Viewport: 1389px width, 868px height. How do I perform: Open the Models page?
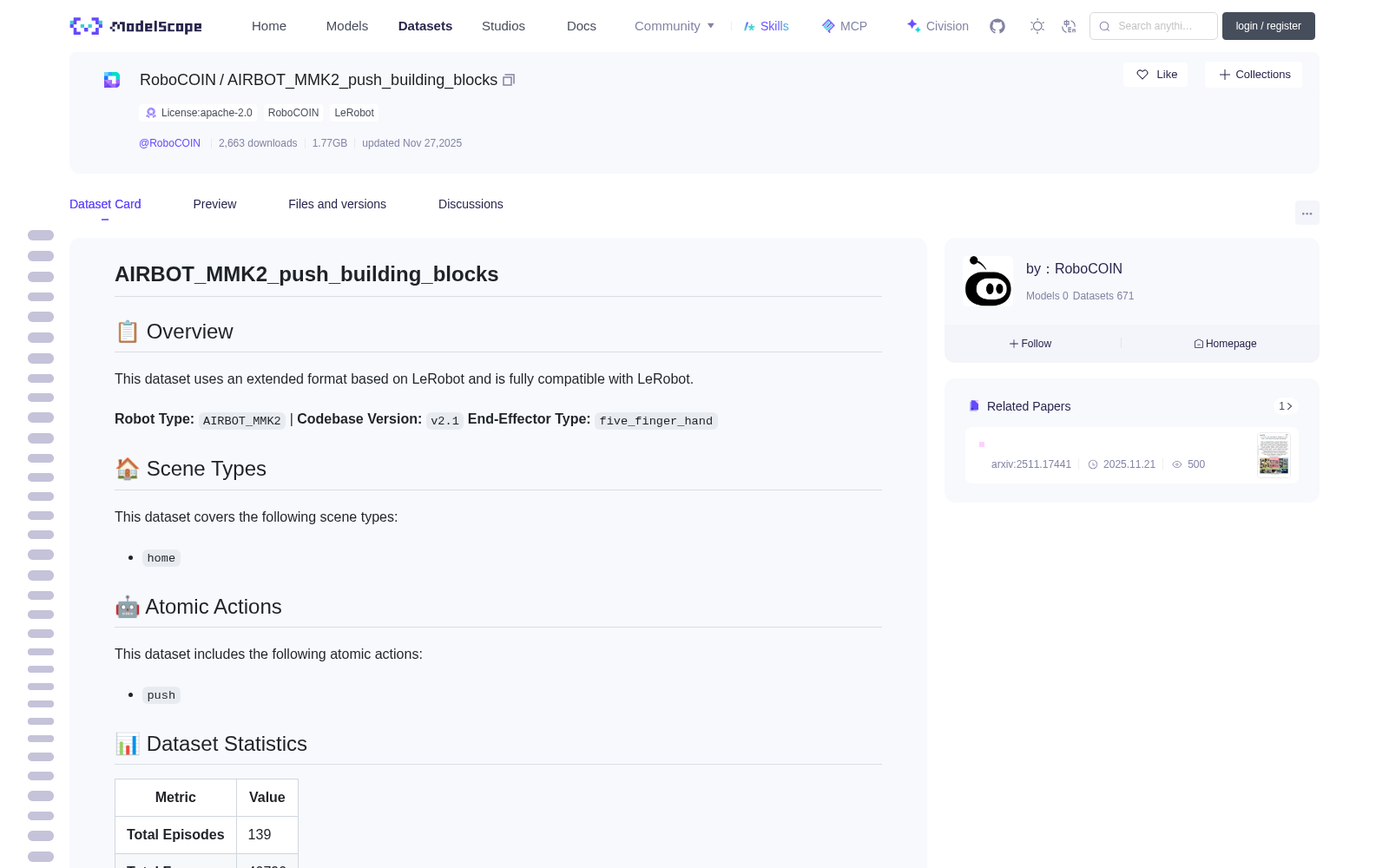[347, 26]
